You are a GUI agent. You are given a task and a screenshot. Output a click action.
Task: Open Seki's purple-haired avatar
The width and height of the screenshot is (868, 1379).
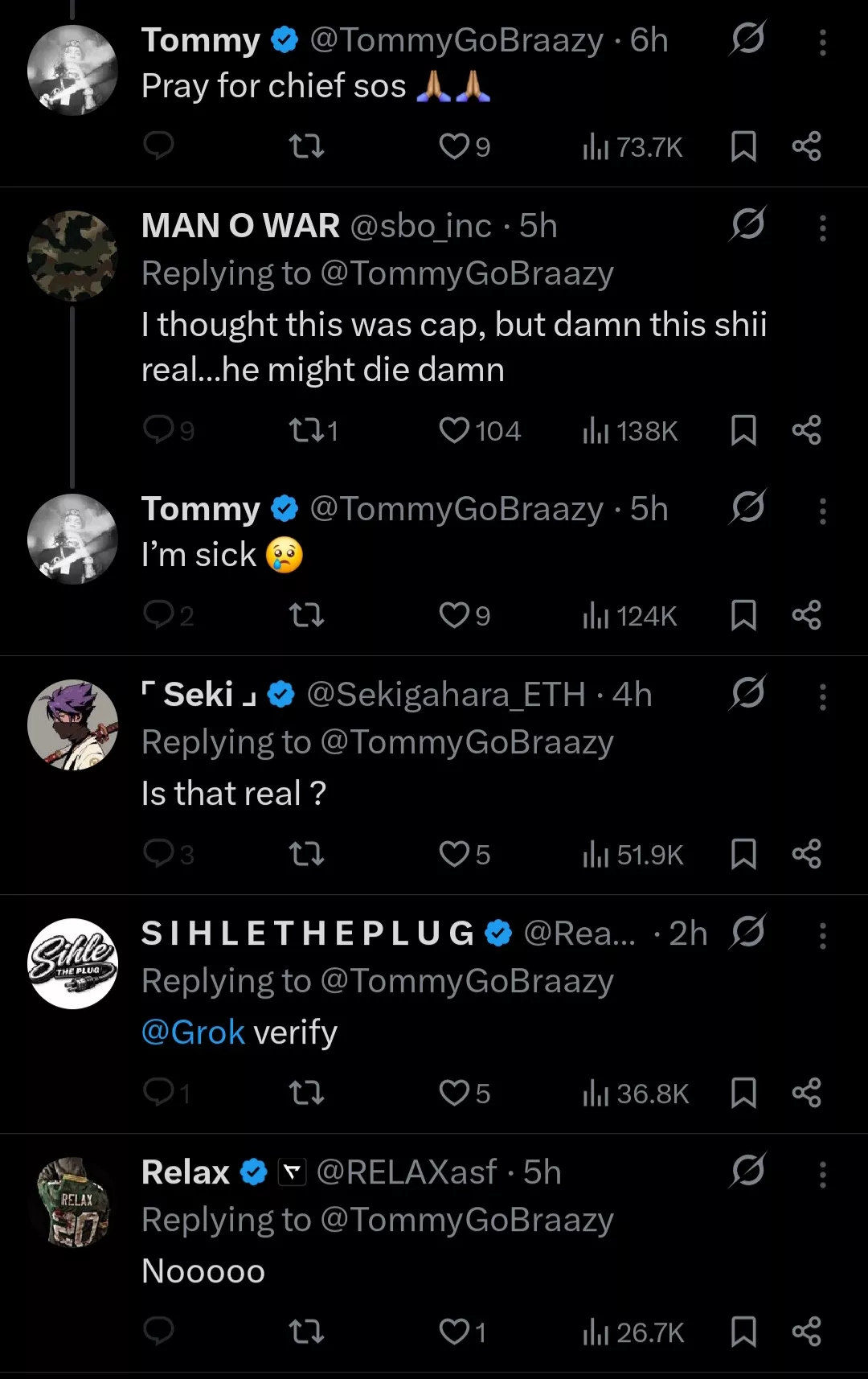point(72,724)
